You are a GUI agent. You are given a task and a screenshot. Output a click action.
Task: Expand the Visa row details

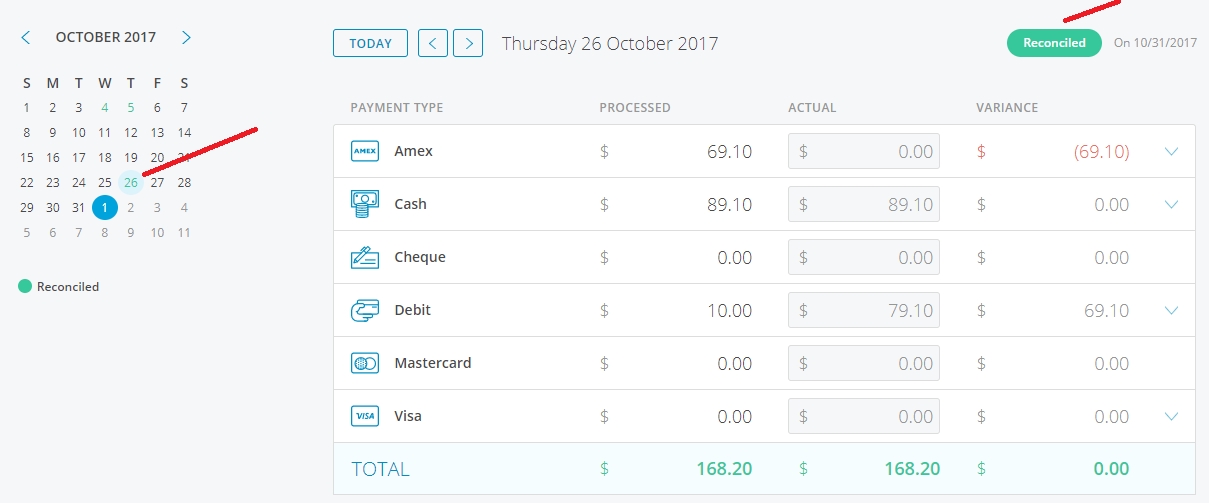click(x=1172, y=416)
